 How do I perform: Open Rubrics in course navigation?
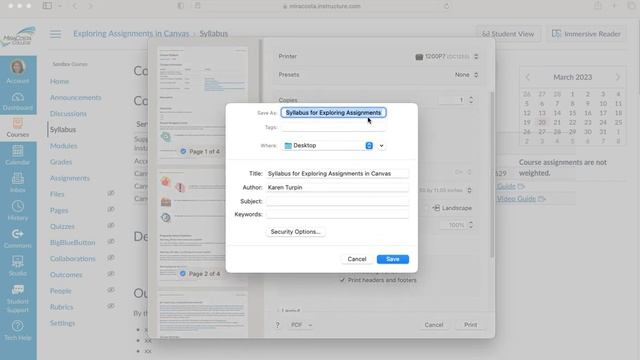point(62,307)
